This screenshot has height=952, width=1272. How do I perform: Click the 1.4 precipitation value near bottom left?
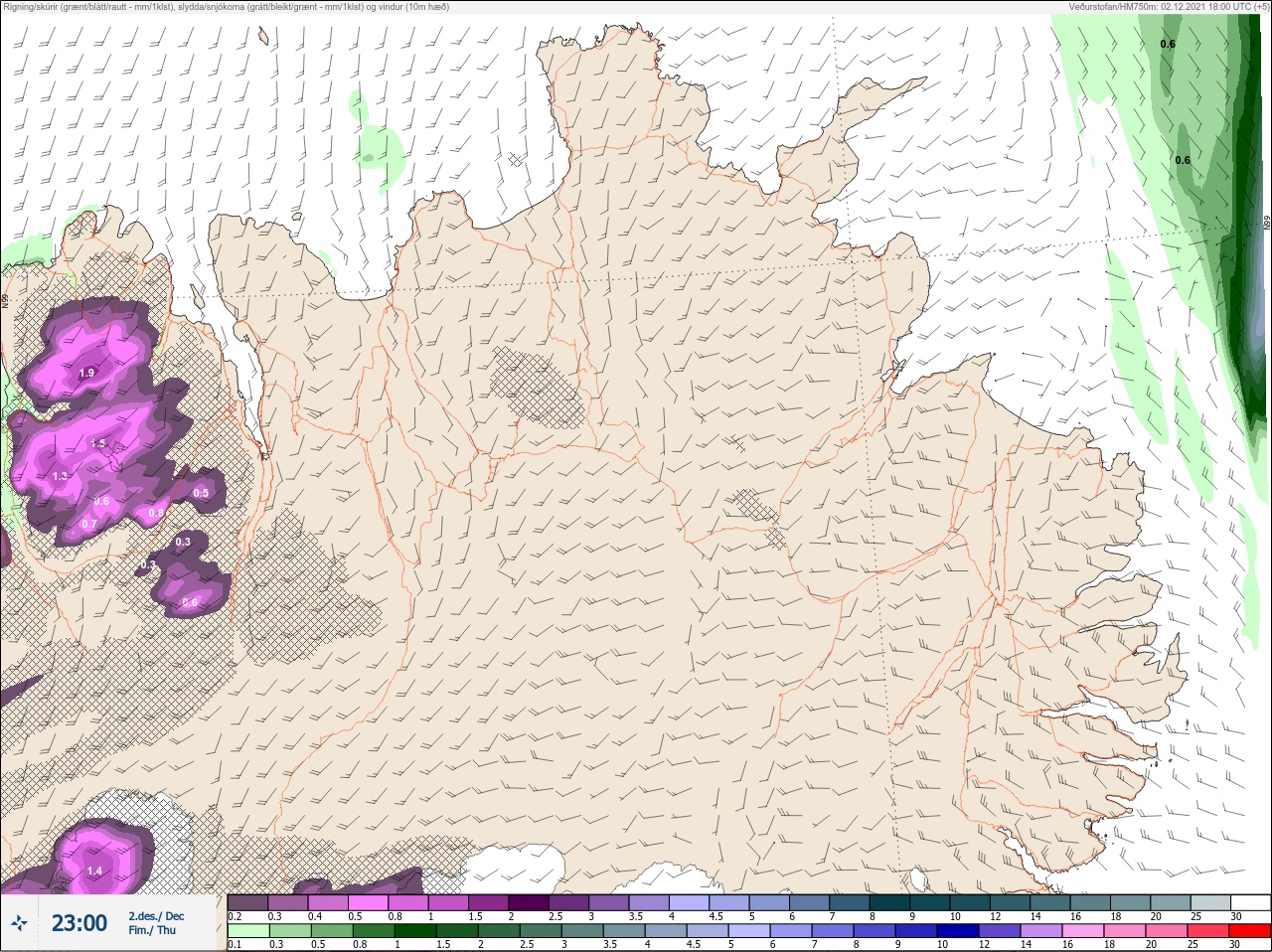click(94, 872)
